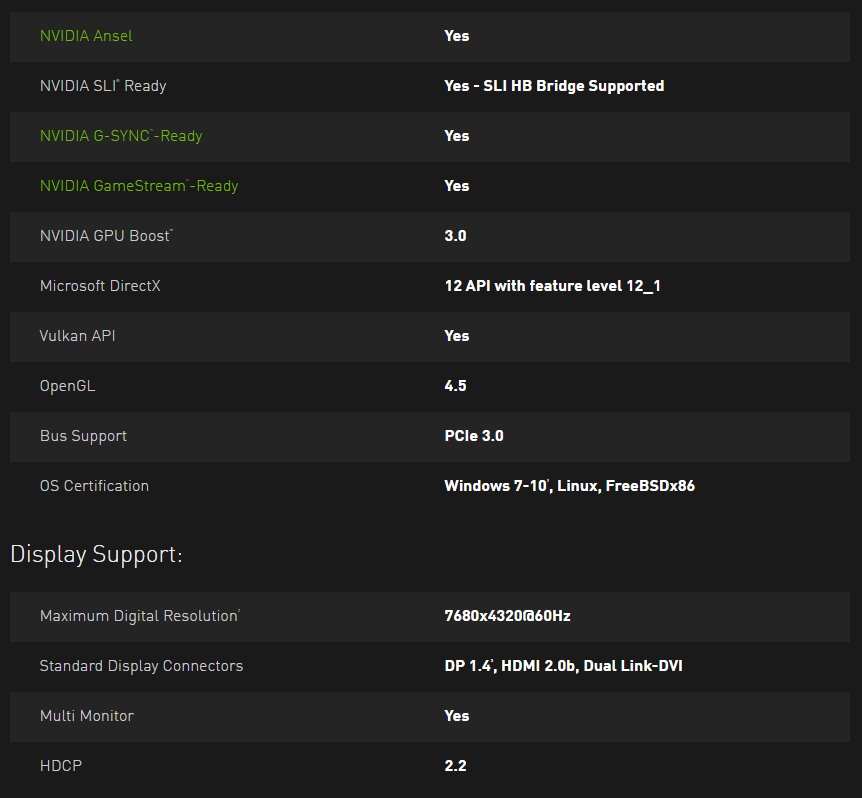Click the Bus Support label
Screen dimensions: 862x798
click(x=83, y=436)
